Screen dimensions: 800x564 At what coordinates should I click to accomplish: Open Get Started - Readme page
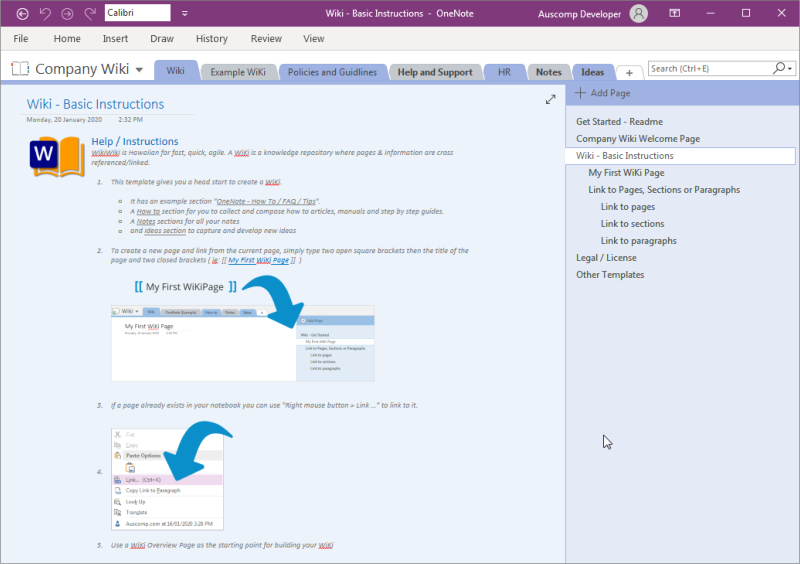click(619, 121)
